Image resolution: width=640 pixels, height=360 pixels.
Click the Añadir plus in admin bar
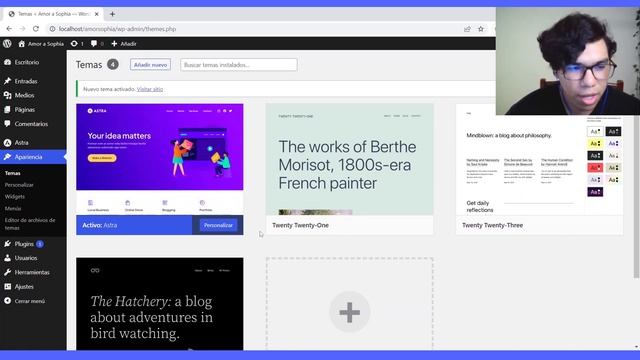tap(114, 44)
